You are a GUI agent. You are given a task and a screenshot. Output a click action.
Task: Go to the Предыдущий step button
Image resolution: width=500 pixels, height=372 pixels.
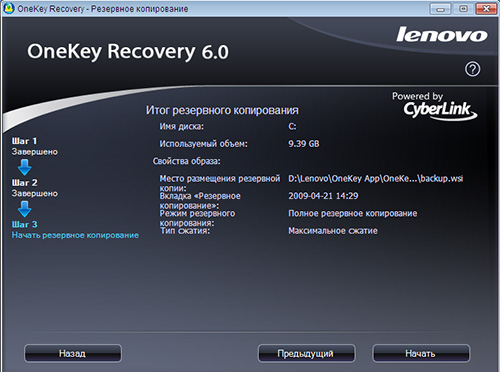coord(306,353)
